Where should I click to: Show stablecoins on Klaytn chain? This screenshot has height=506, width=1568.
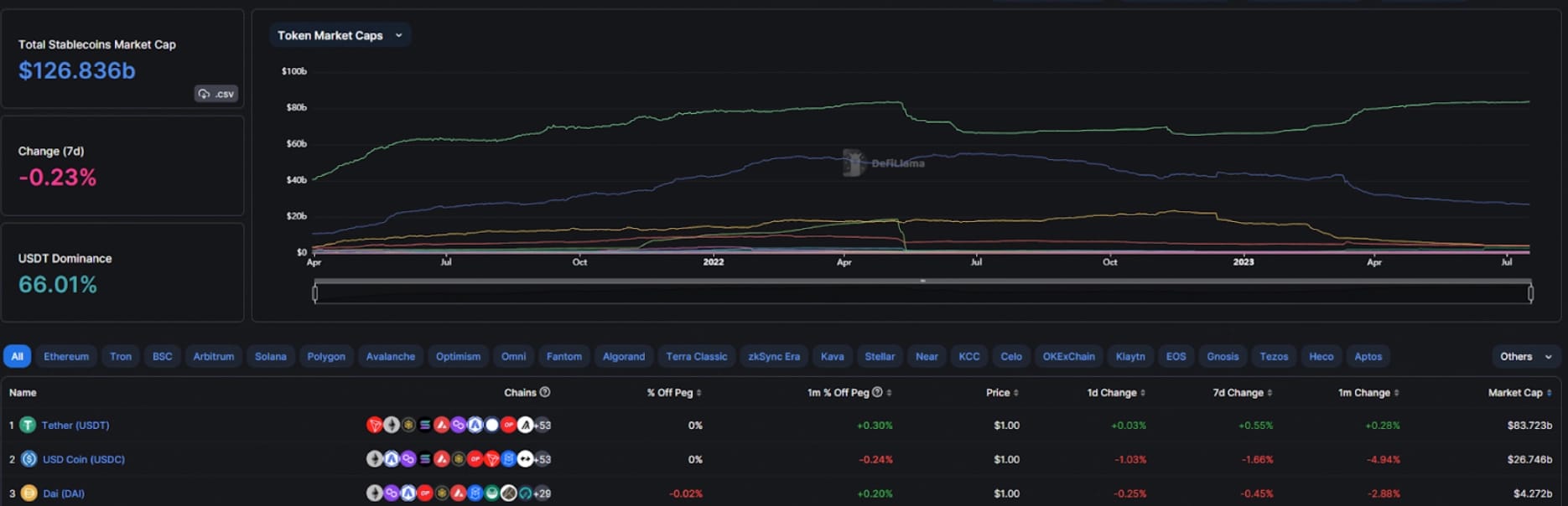[x=1130, y=356]
